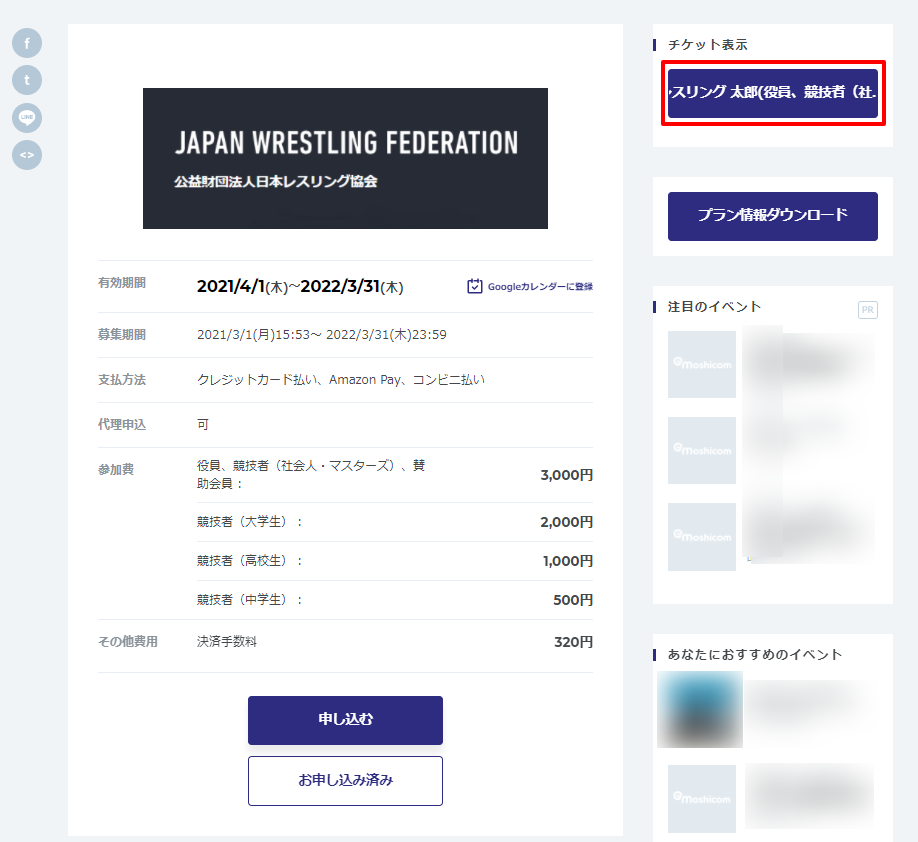Click the calendar icon next to Googleカレンダーに登録

click(x=473, y=286)
